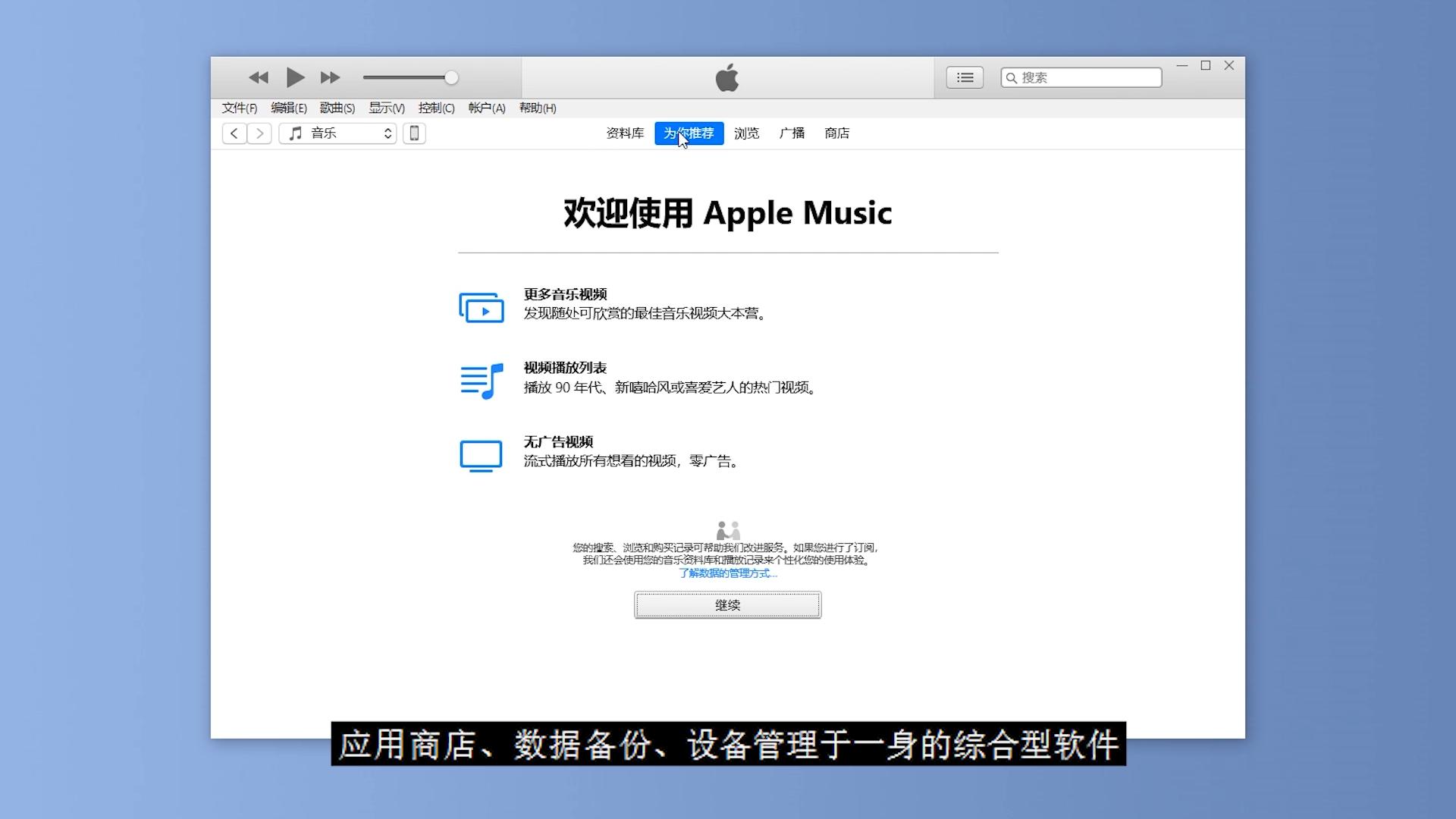The width and height of the screenshot is (1456, 819).
Task: Open the up next list view icon
Action: pos(964,77)
